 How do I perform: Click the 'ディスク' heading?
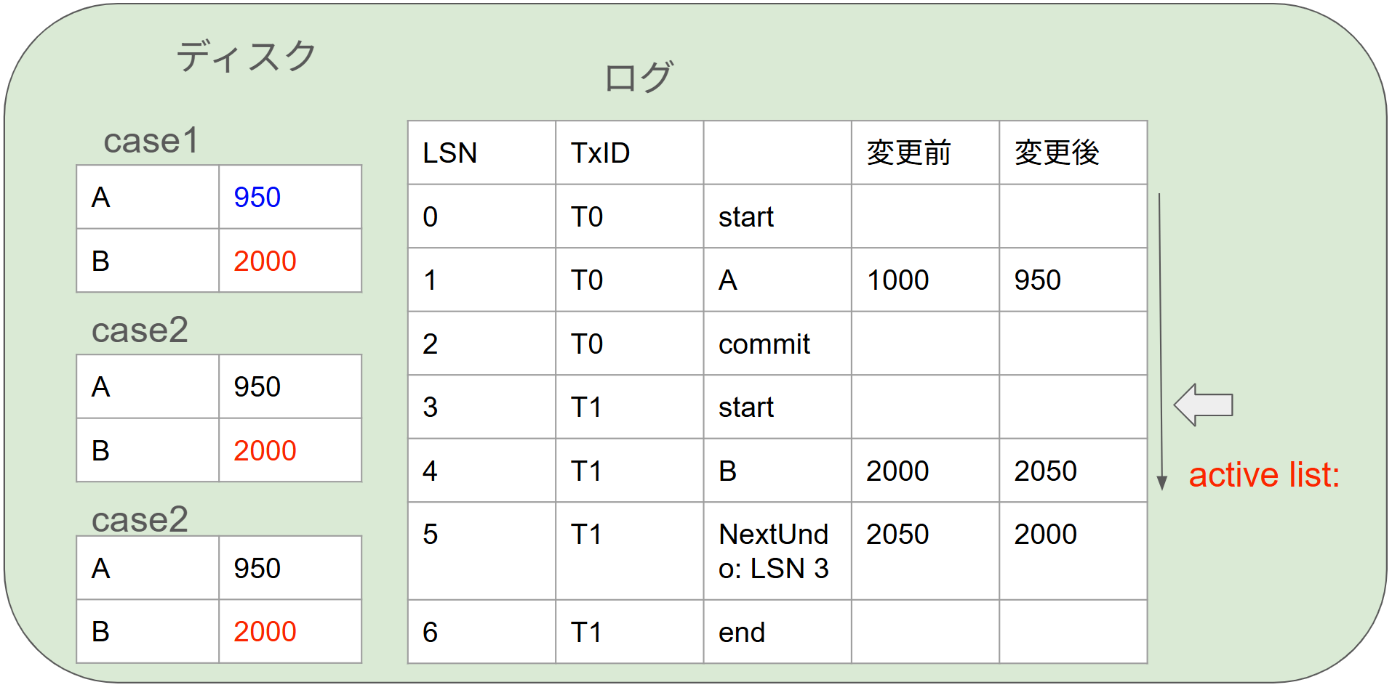coord(246,56)
